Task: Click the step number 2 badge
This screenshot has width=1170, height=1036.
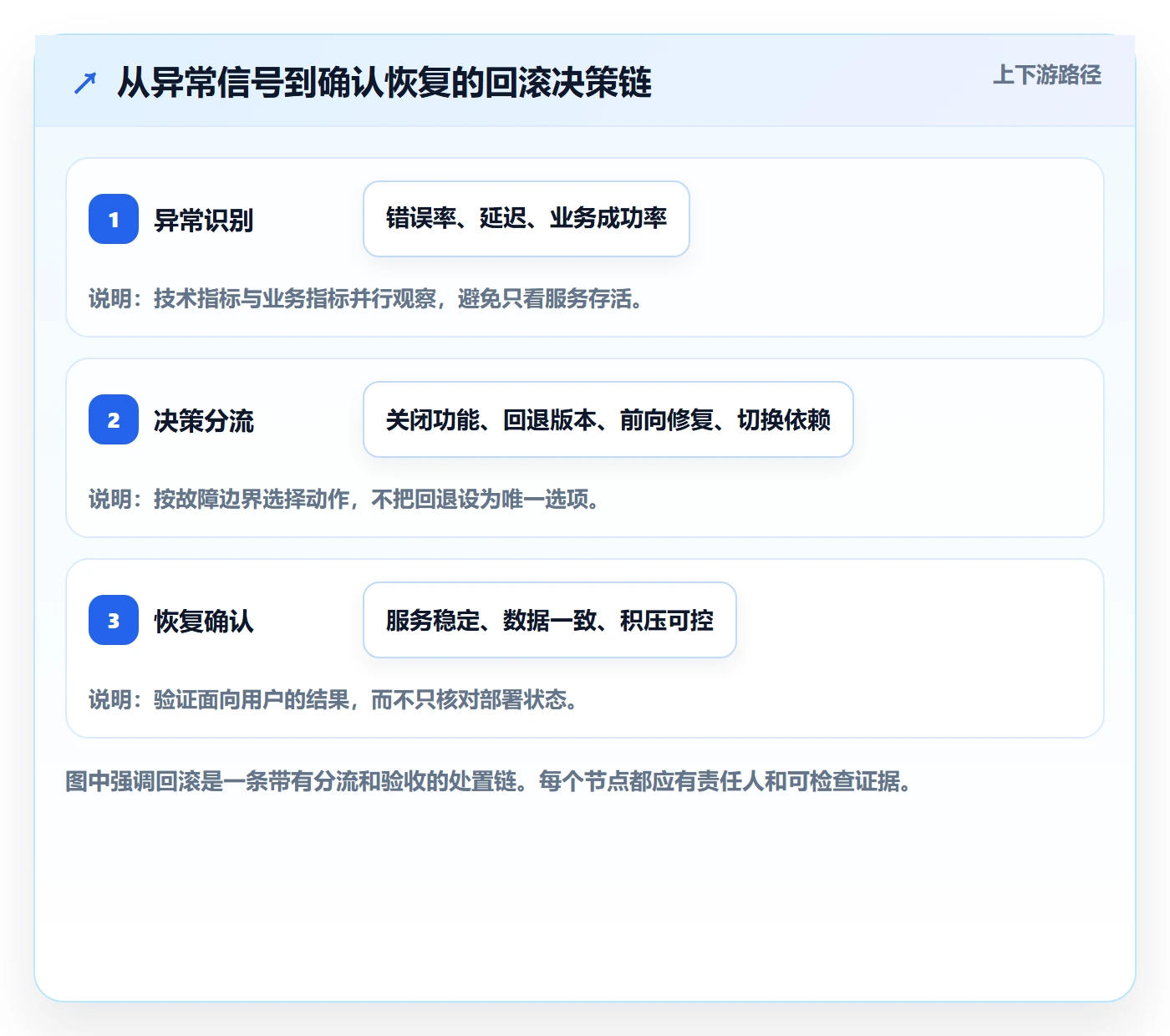Action: [x=114, y=419]
